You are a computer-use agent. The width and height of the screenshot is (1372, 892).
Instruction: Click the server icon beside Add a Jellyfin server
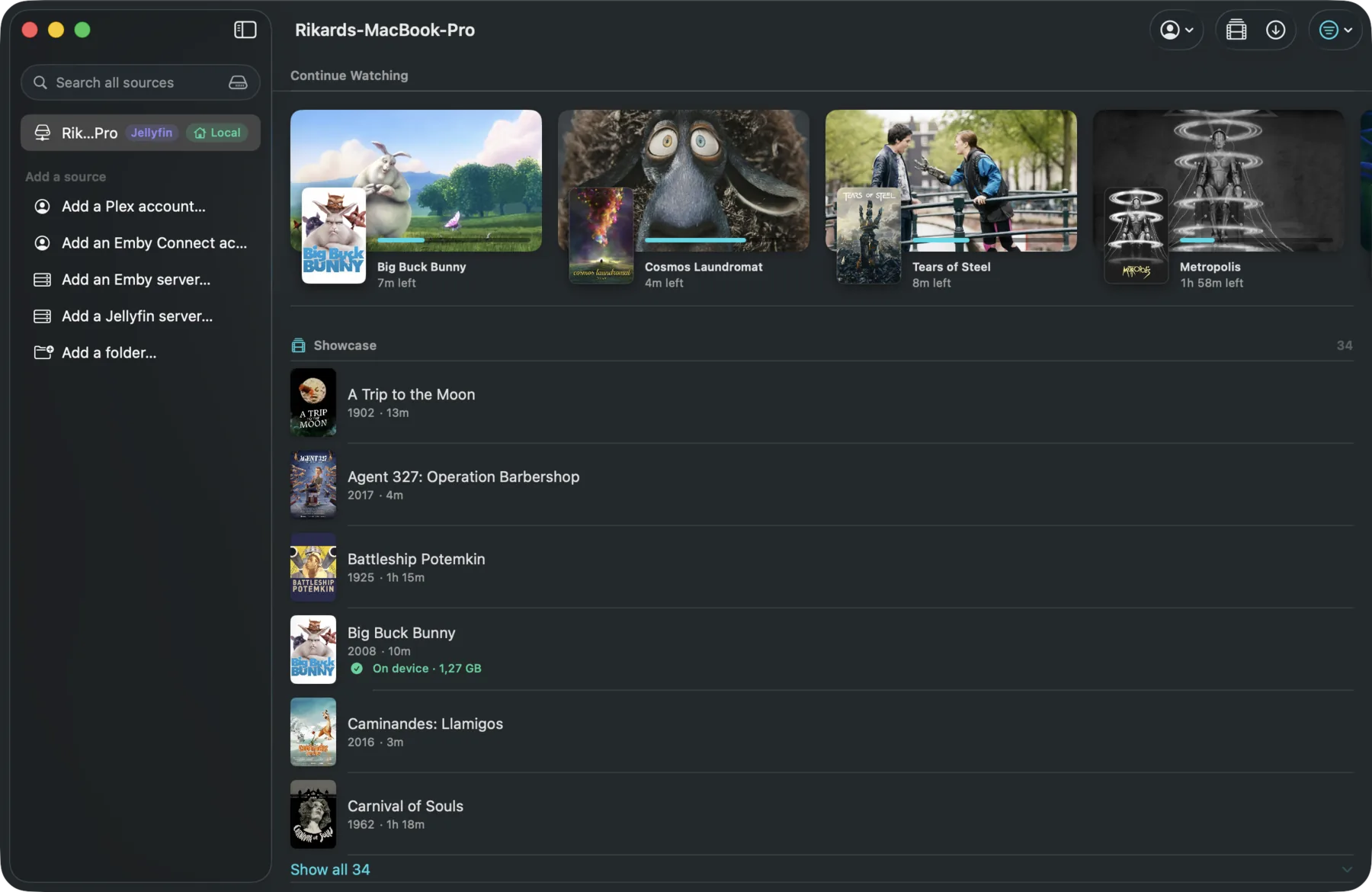point(43,316)
